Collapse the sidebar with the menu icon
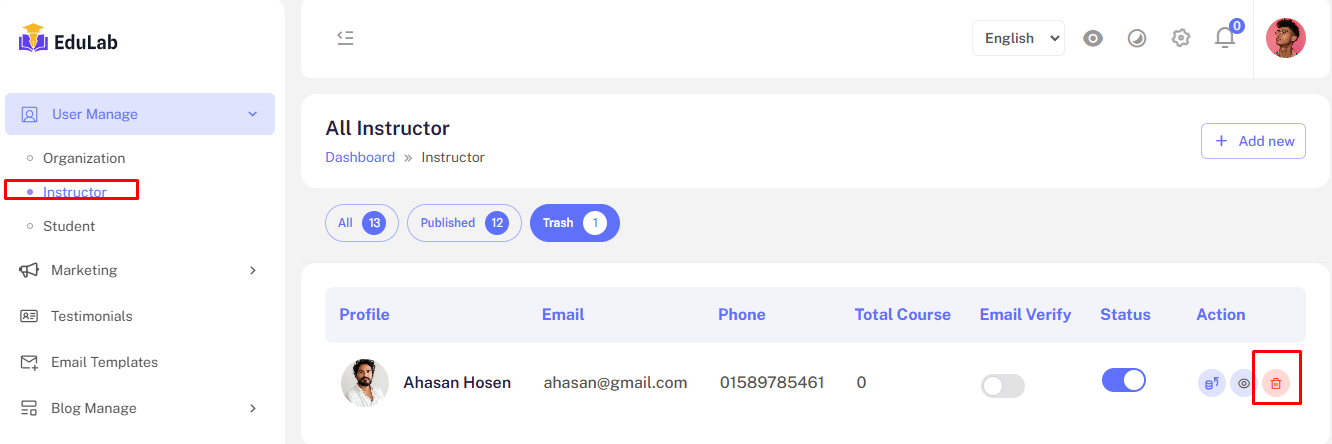1332x444 pixels. [345, 38]
